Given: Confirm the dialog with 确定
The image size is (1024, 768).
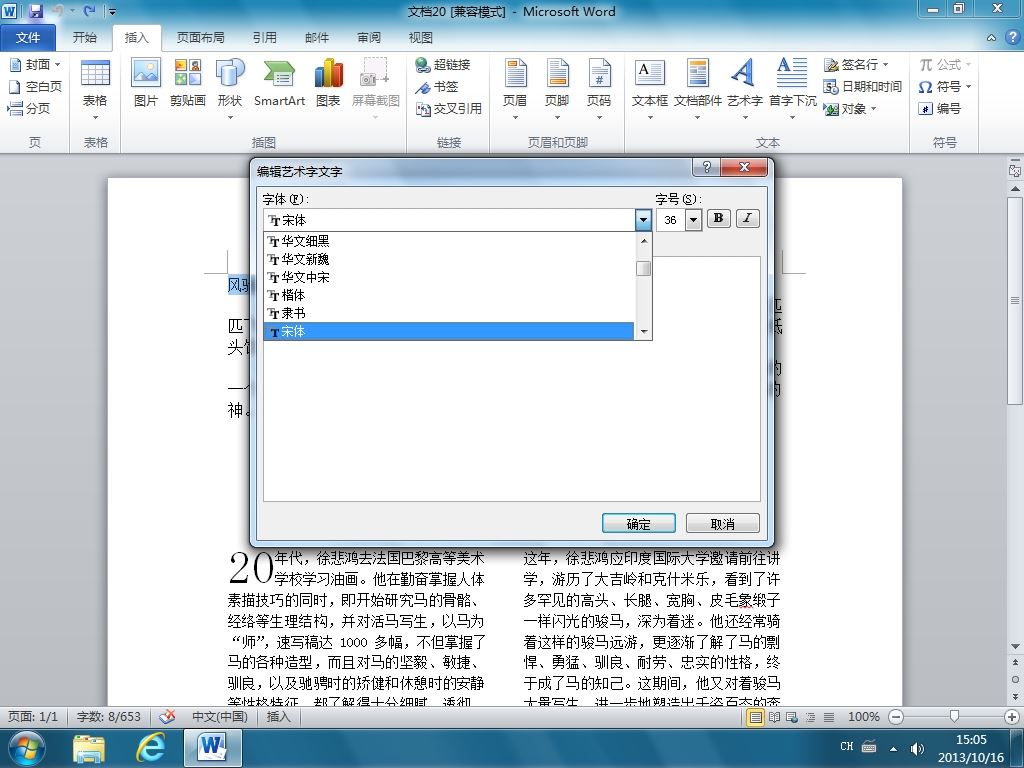Looking at the screenshot, I should [x=639, y=523].
